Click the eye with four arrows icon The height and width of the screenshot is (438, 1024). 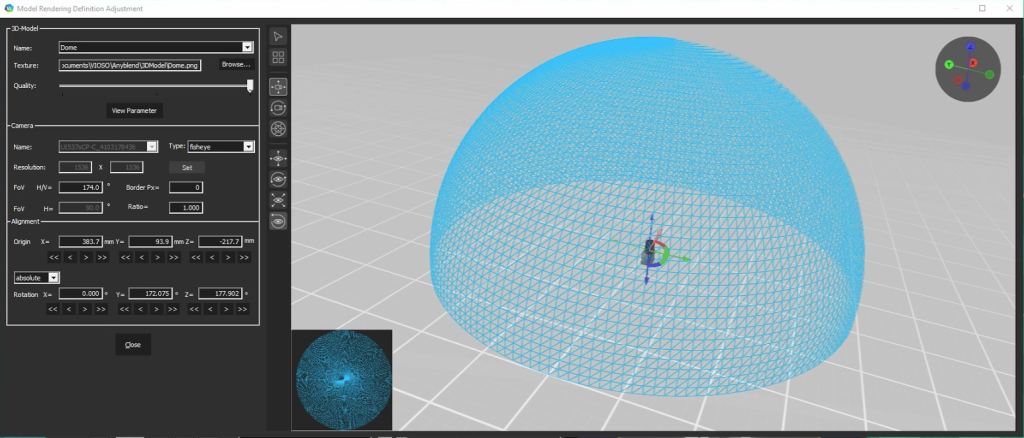coord(279,158)
